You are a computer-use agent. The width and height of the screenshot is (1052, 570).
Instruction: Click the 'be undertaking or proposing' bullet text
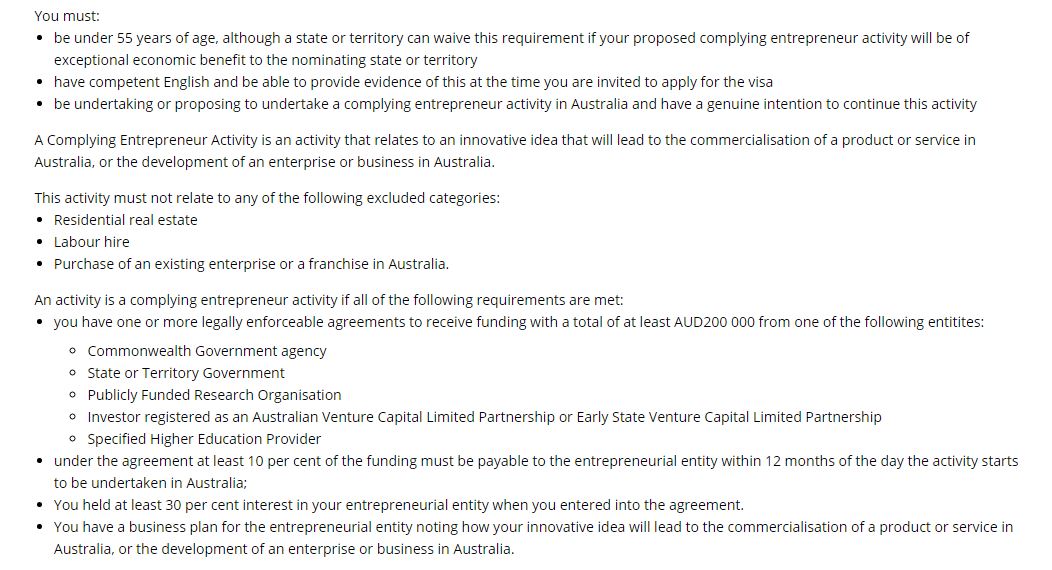515,104
